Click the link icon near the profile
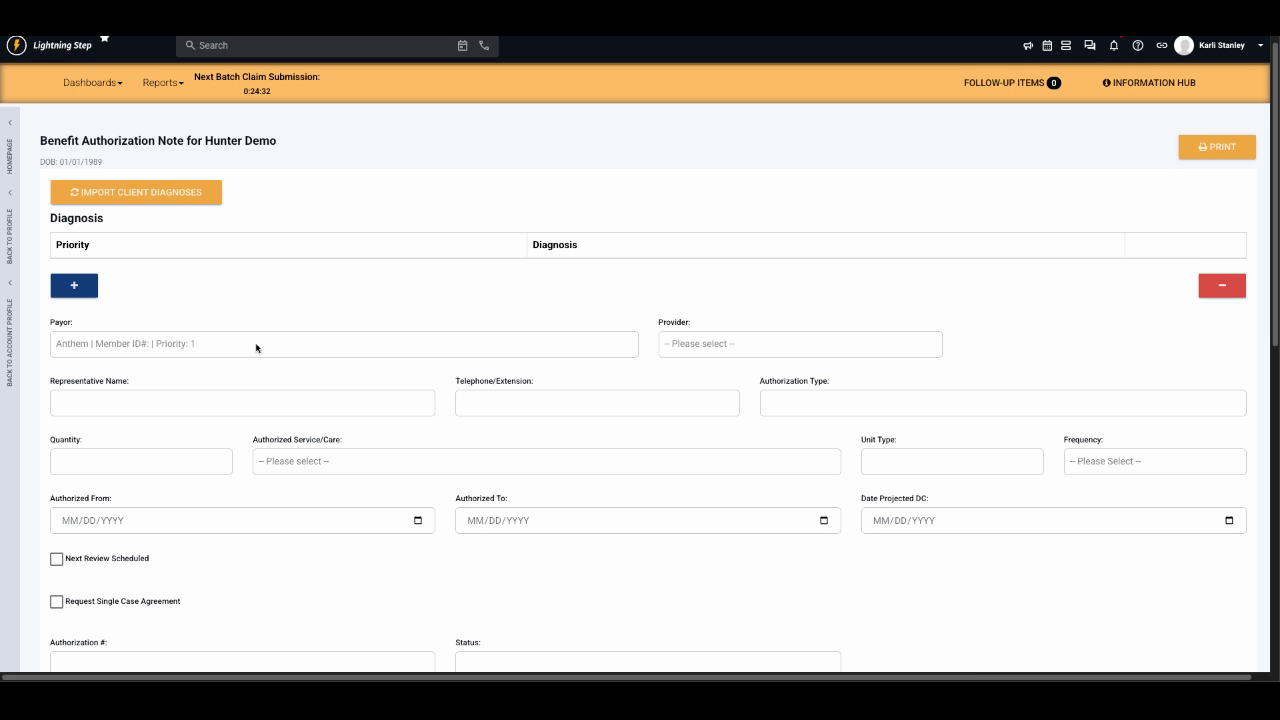 1160,45
